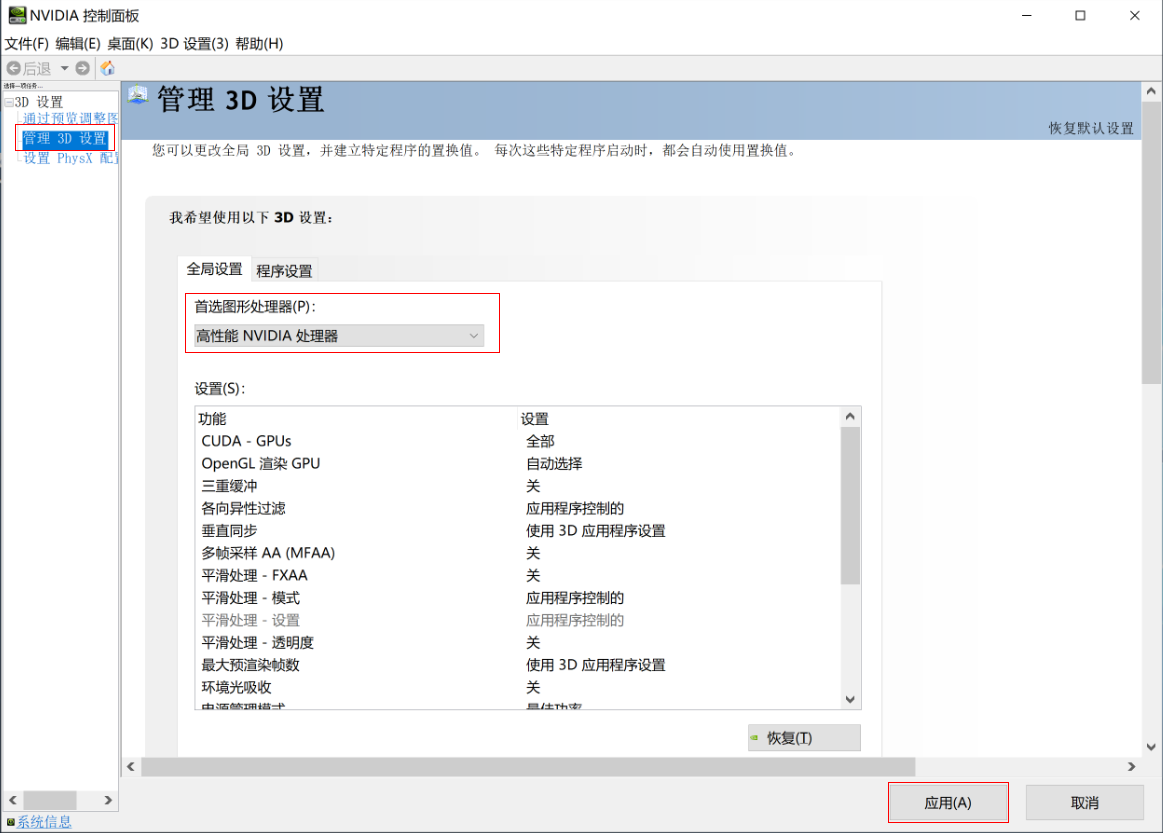Select the 平滑处理 - 透明度 row
The width and height of the screenshot is (1163, 833).
(x=518, y=642)
